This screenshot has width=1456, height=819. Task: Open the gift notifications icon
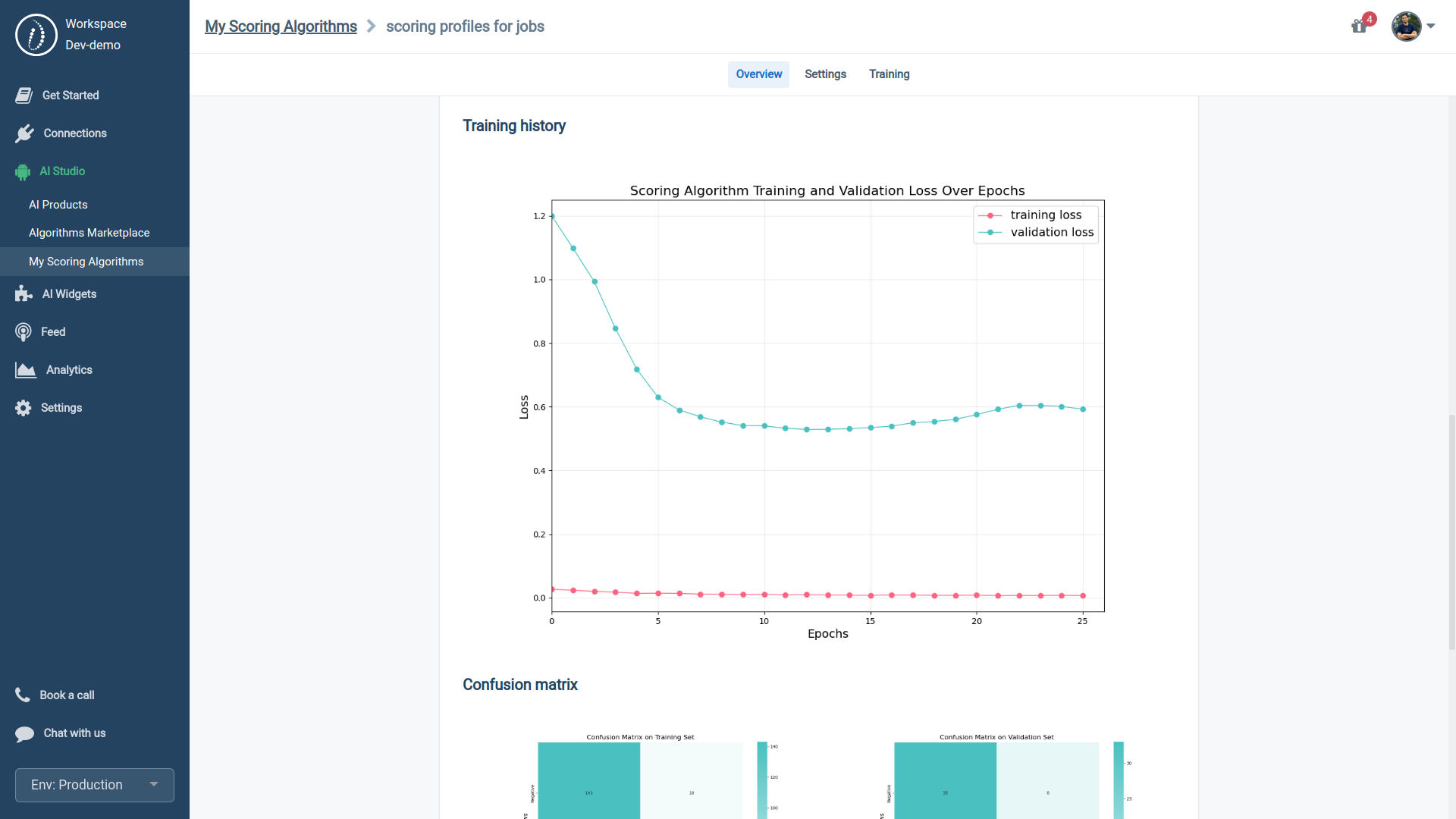click(1359, 27)
